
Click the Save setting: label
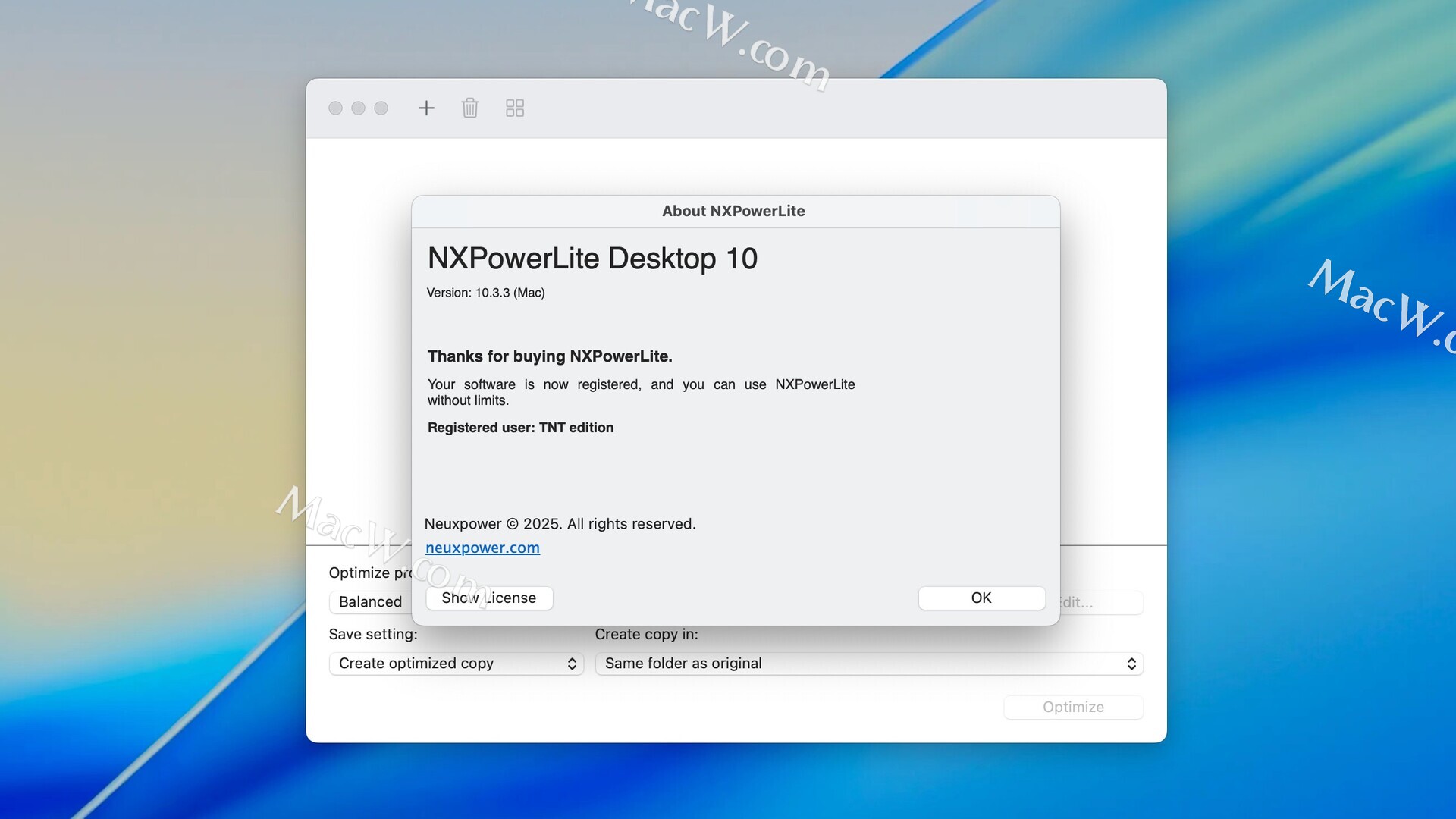click(x=373, y=635)
